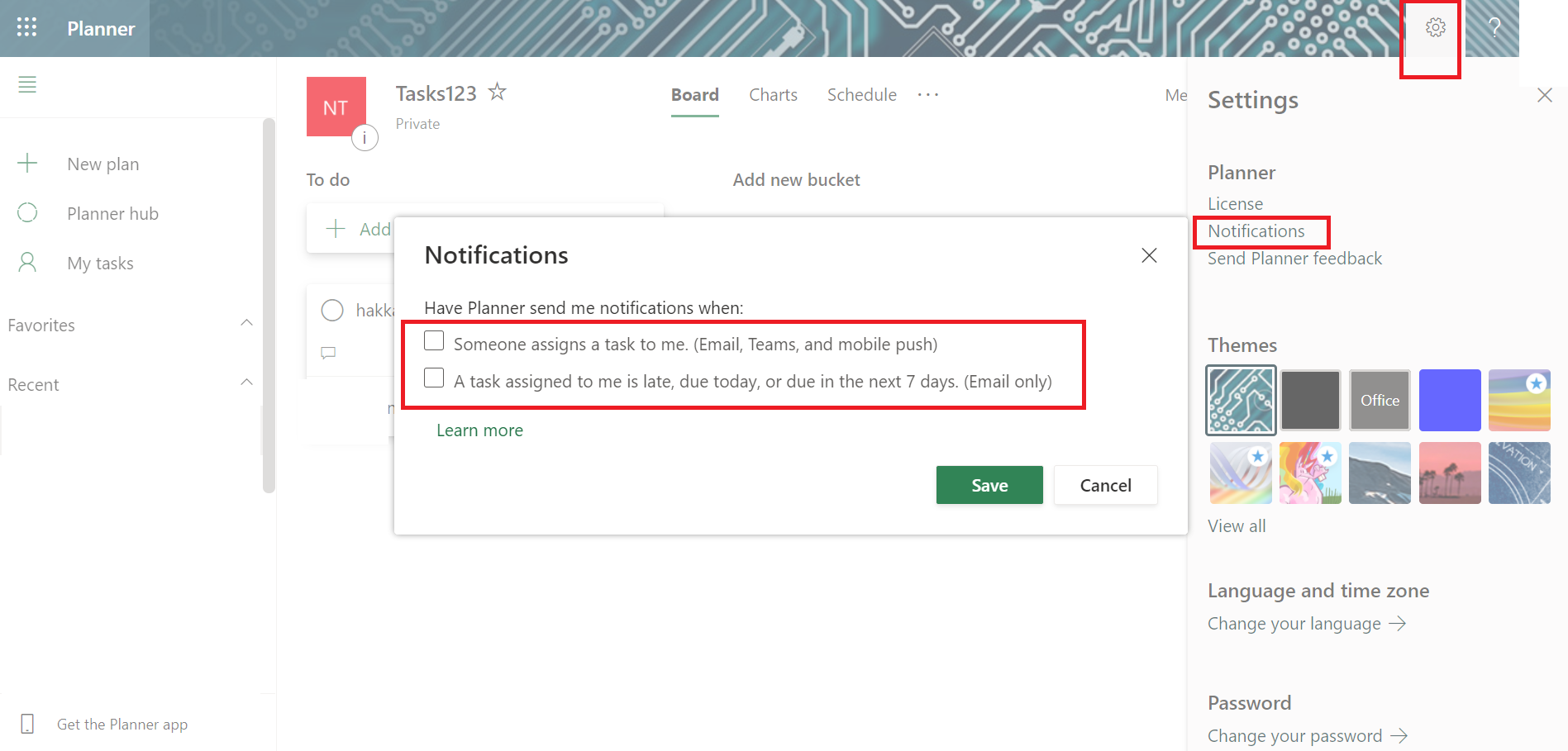This screenshot has height=751, width=1568.
Task: Click Change your password link
Action: [x=1308, y=736]
